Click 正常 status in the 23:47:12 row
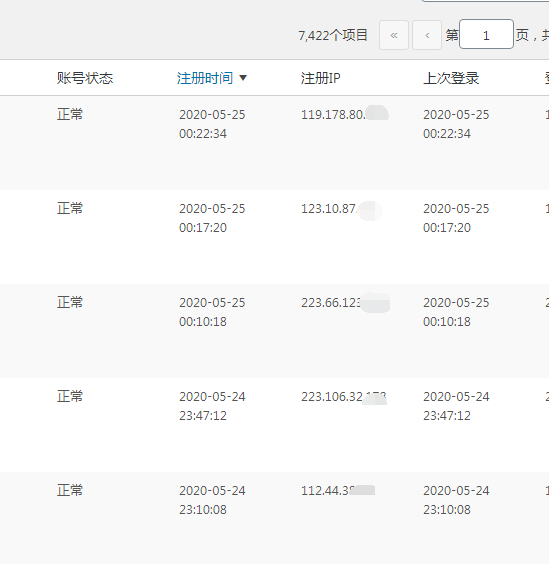The height and width of the screenshot is (564, 549). click(x=70, y=396)
